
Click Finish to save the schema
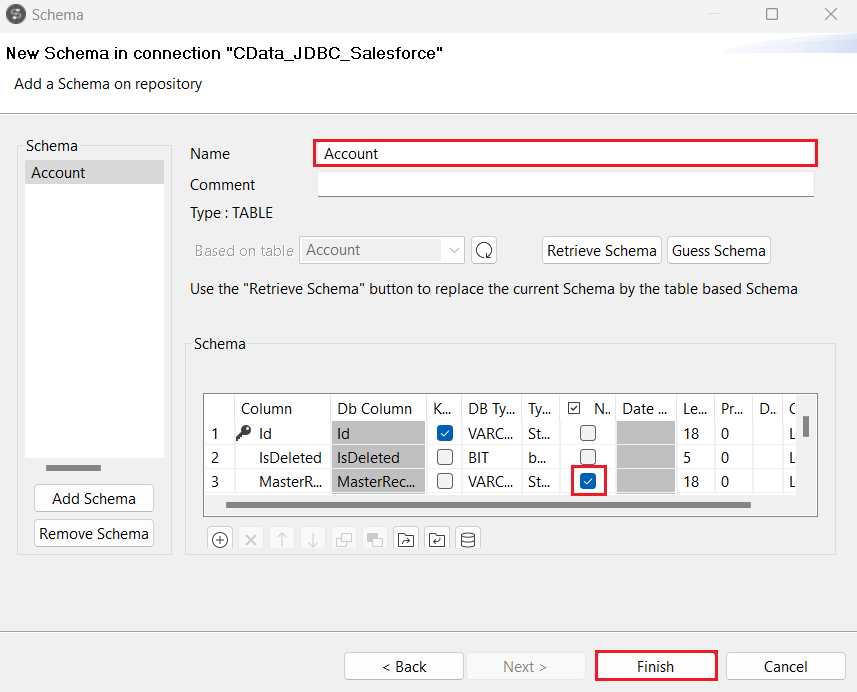pos(655,666)
